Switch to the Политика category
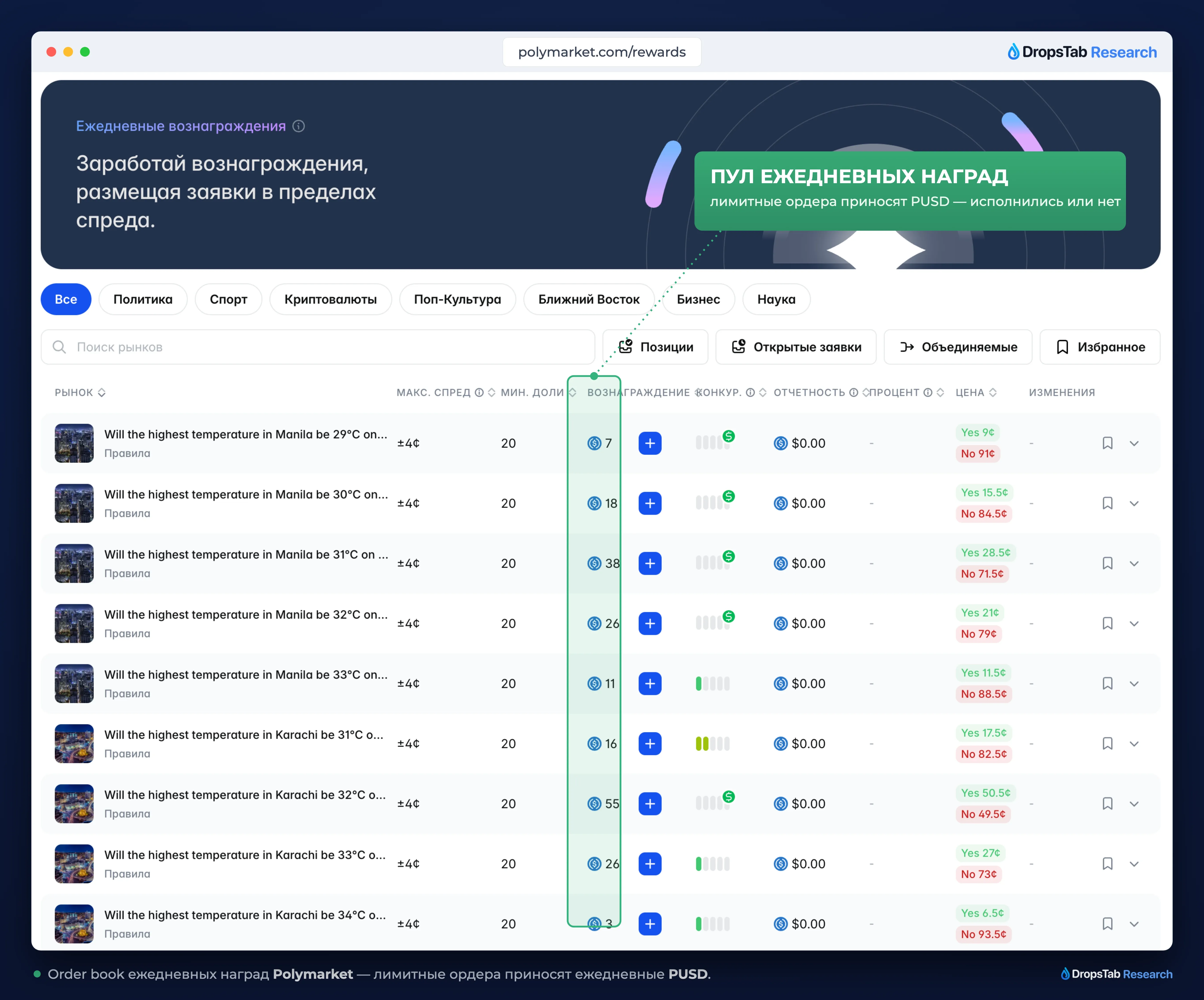 click(143, 299)
